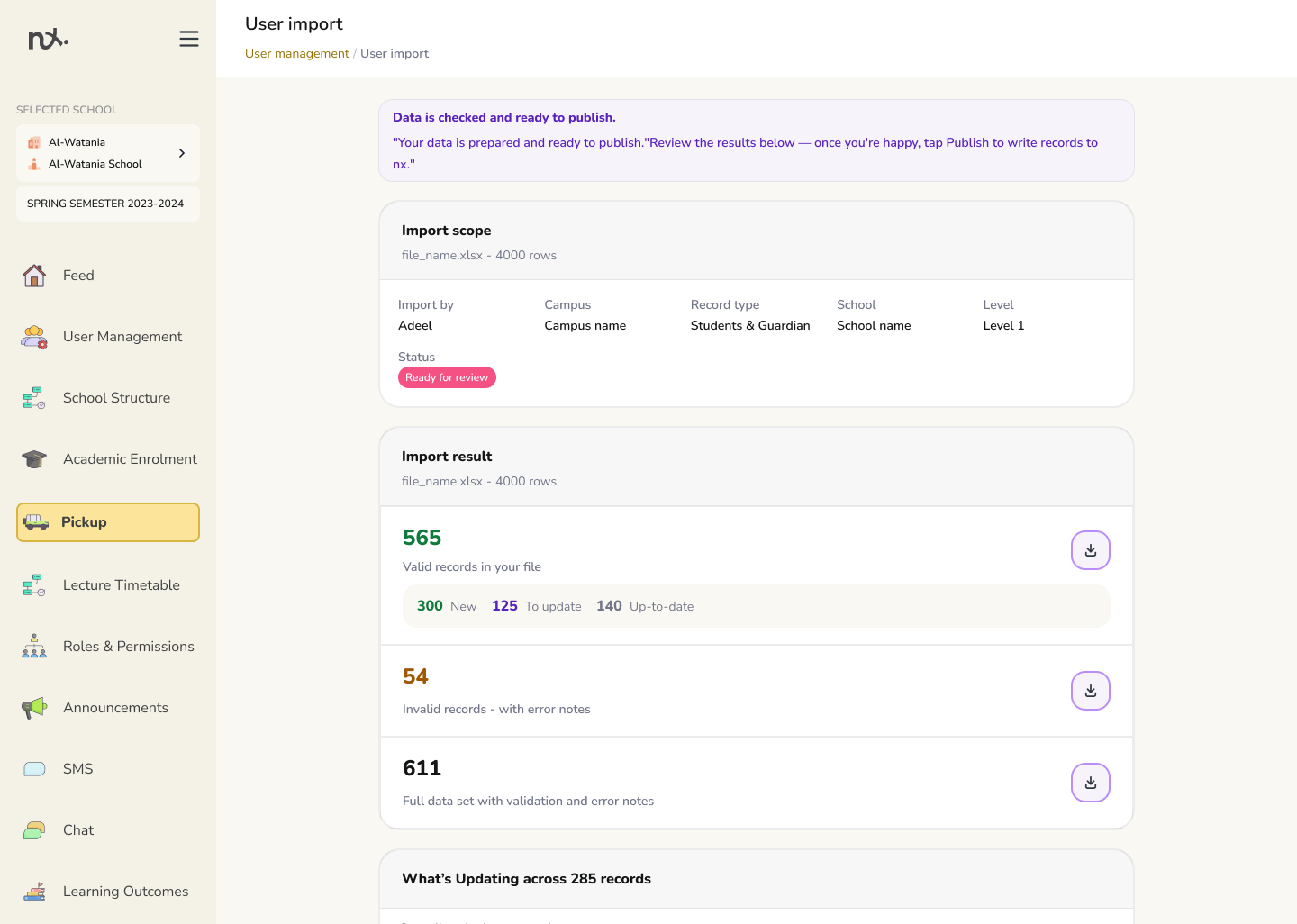Download the 54 invalid records file
This screenshot has height=924, width=1297.
point(1091,691)
